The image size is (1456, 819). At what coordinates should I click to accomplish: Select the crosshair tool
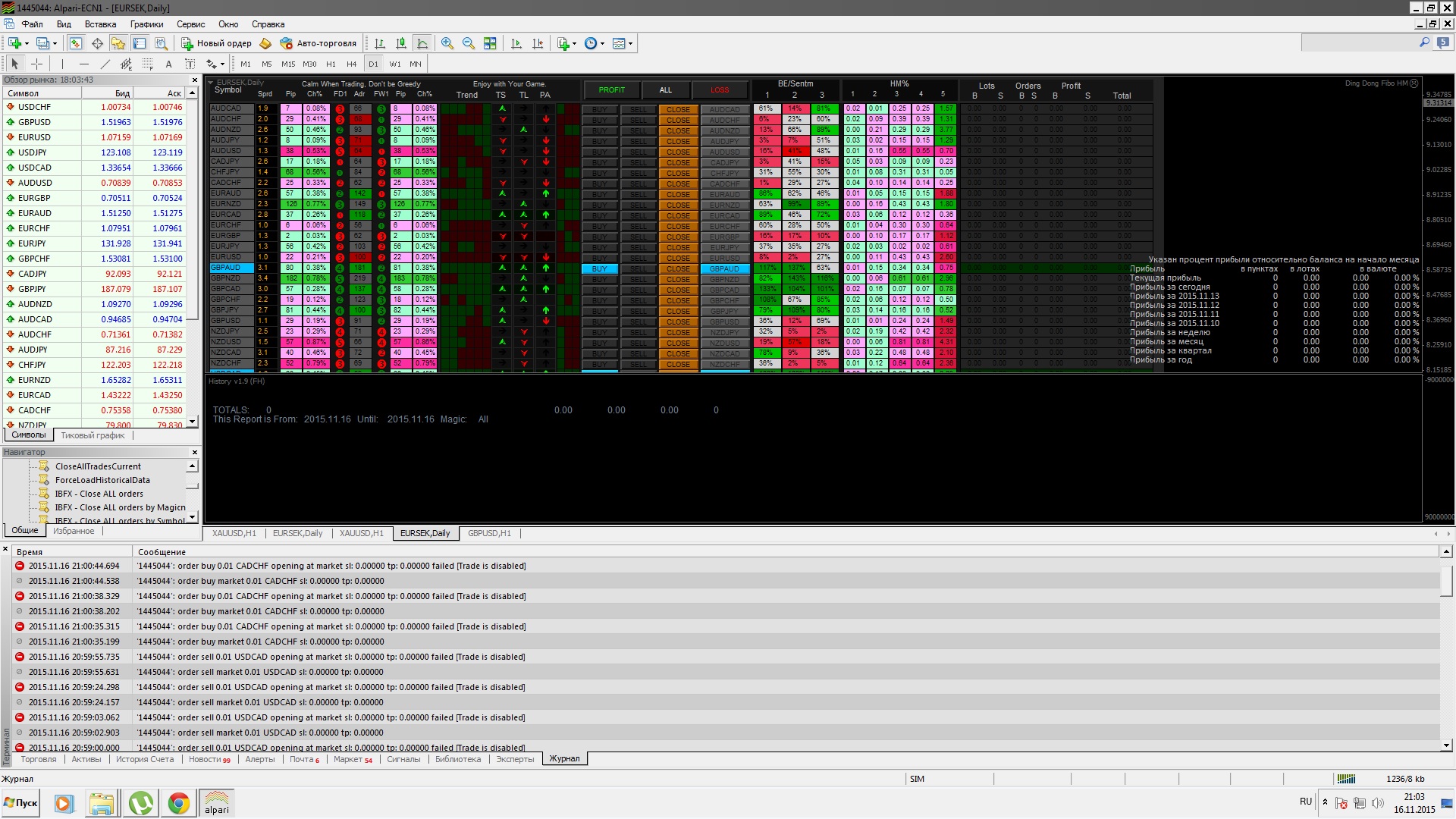point(36,64)
